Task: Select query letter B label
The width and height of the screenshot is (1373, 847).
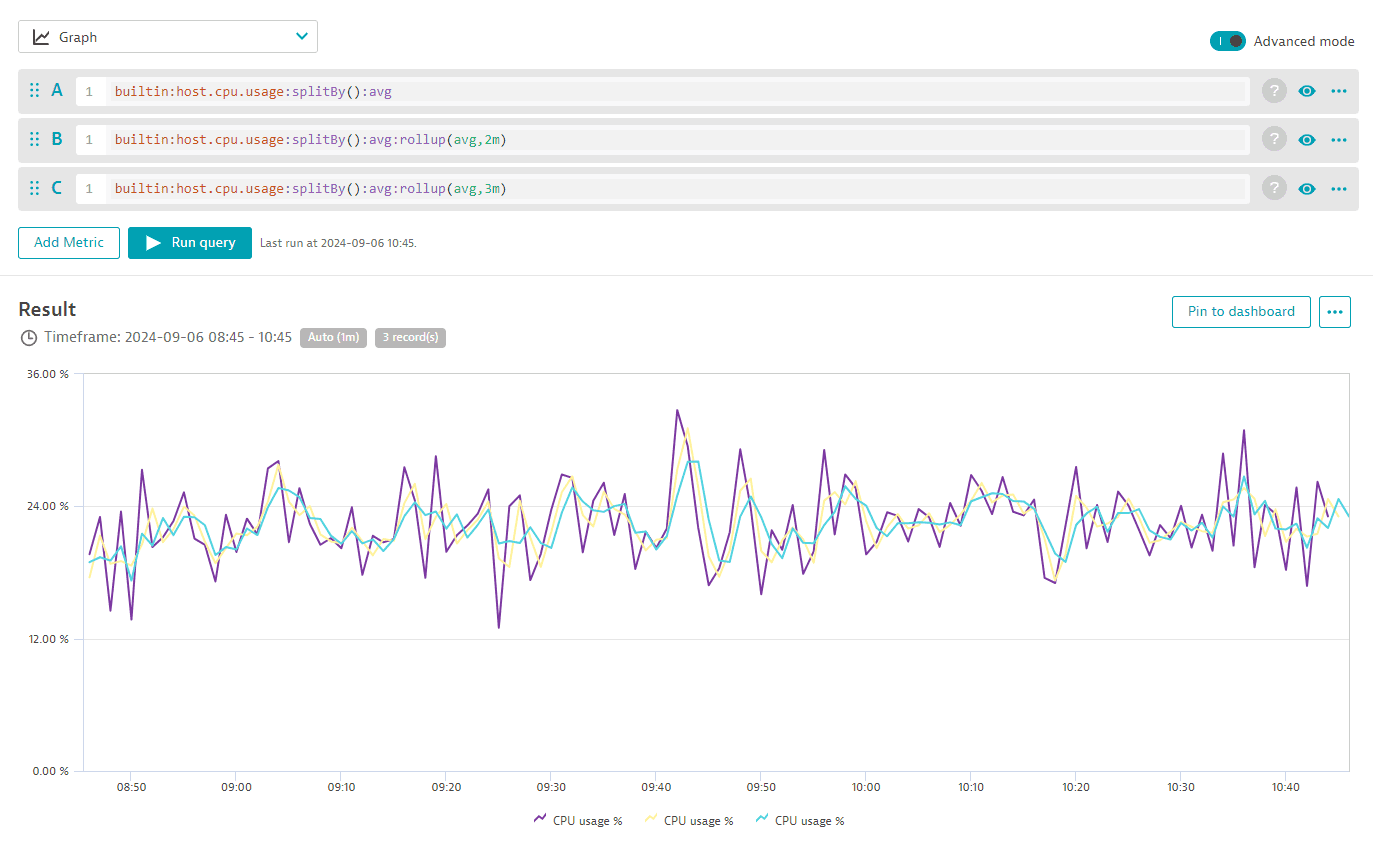Action: pos(57,139)
